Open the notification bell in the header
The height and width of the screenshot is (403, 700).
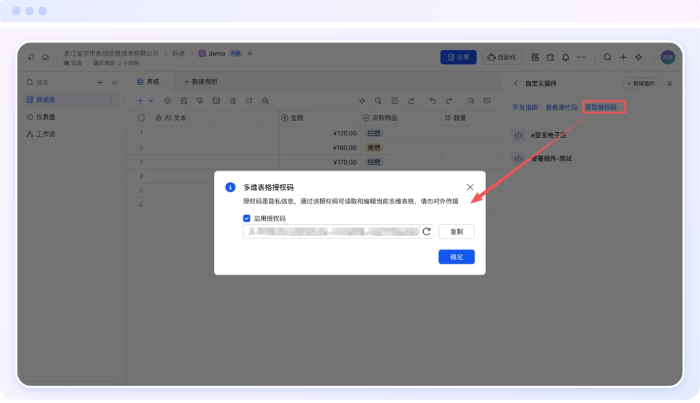pos(566,57)
